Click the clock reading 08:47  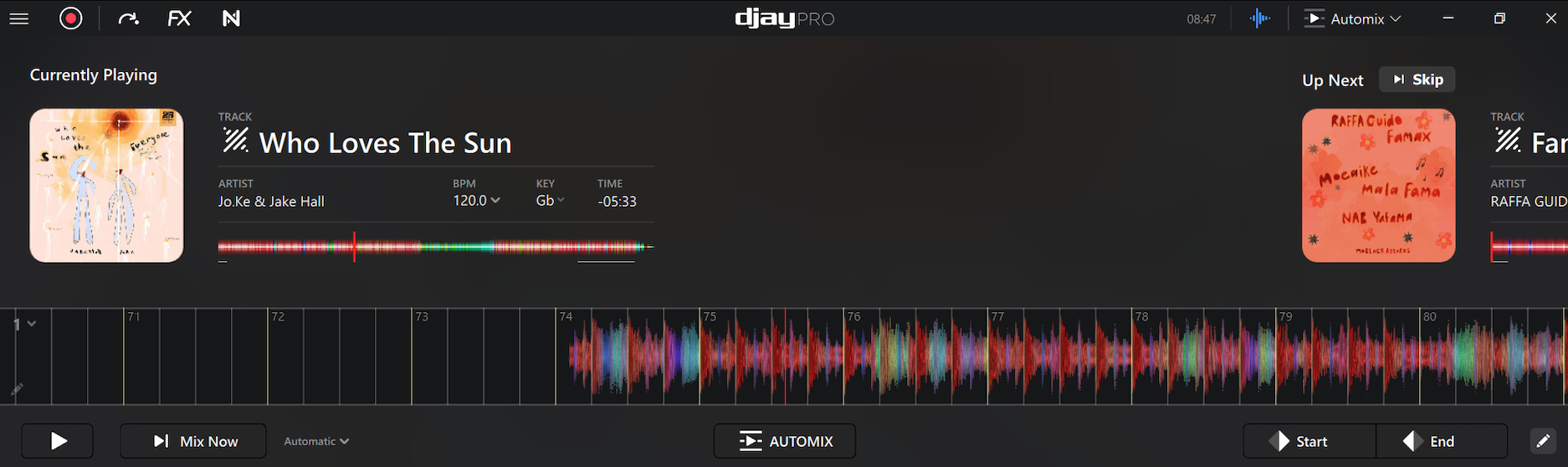pyautogui.click(x=1201, y=19)
